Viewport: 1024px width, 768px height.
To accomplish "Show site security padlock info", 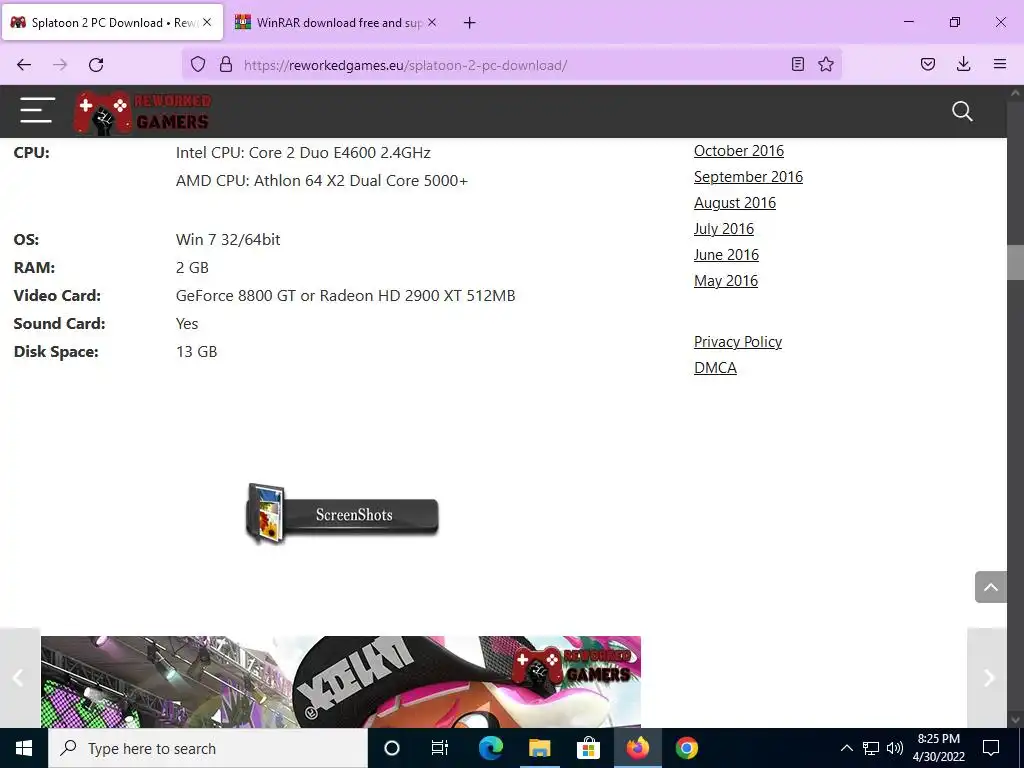I will pos(226,64).
